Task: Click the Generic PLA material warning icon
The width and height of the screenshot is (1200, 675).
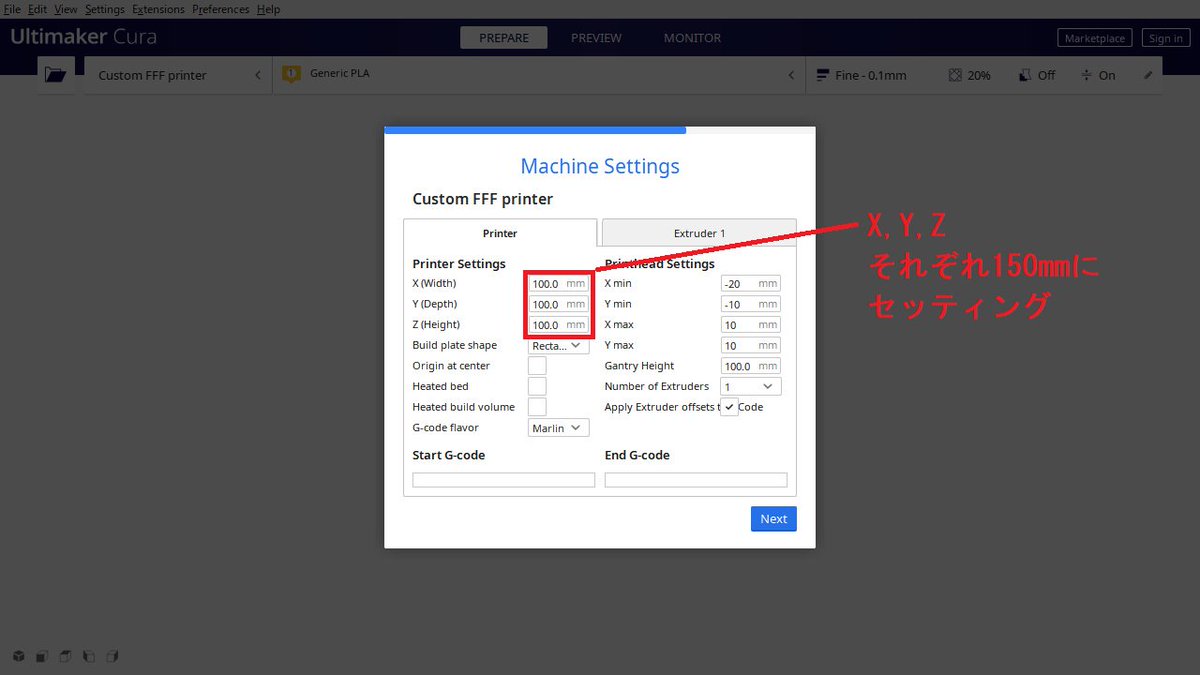Action: [x=291, y=74]
